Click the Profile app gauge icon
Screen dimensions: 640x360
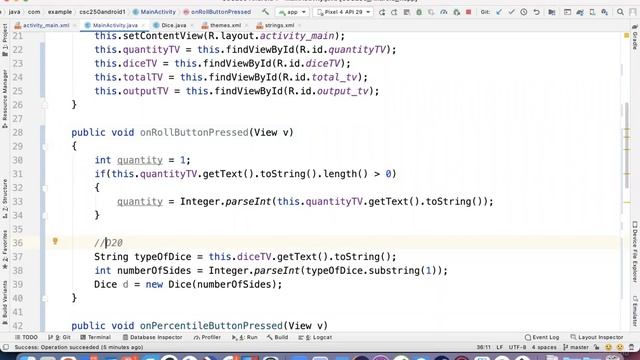tap(444, 12)
